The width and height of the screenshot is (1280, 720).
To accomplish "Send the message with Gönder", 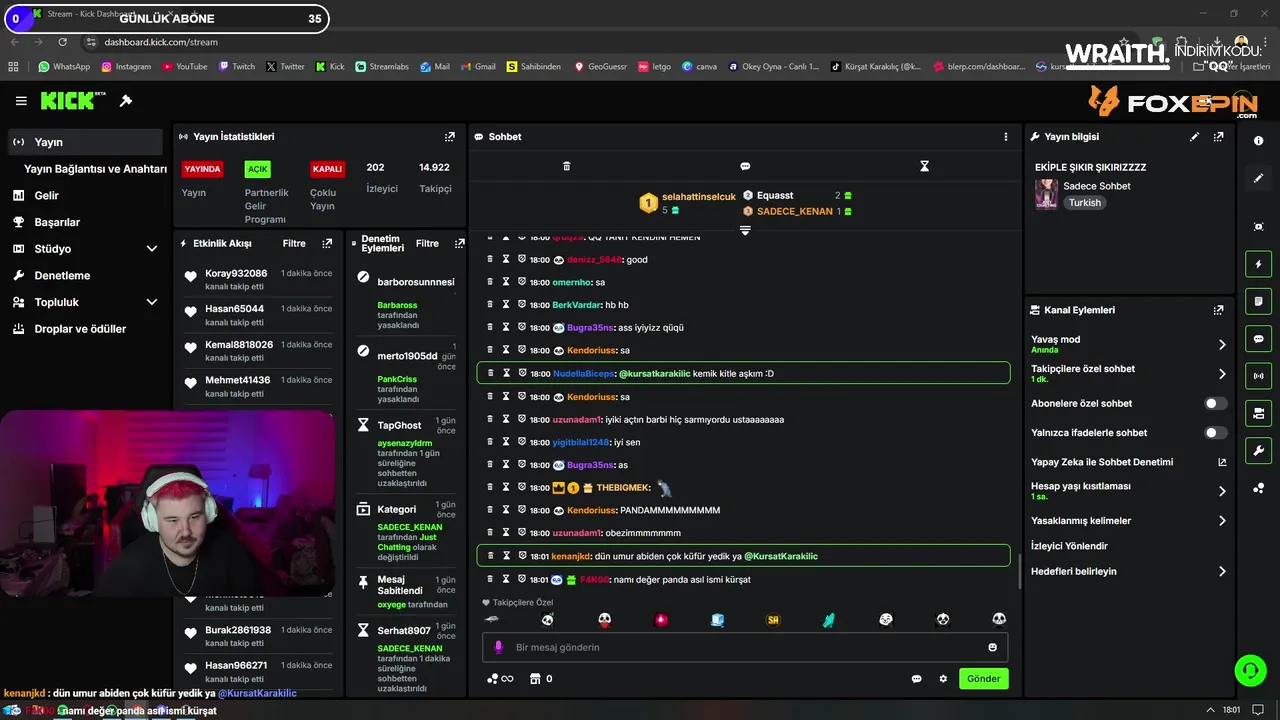I will (x=983, y=679).
